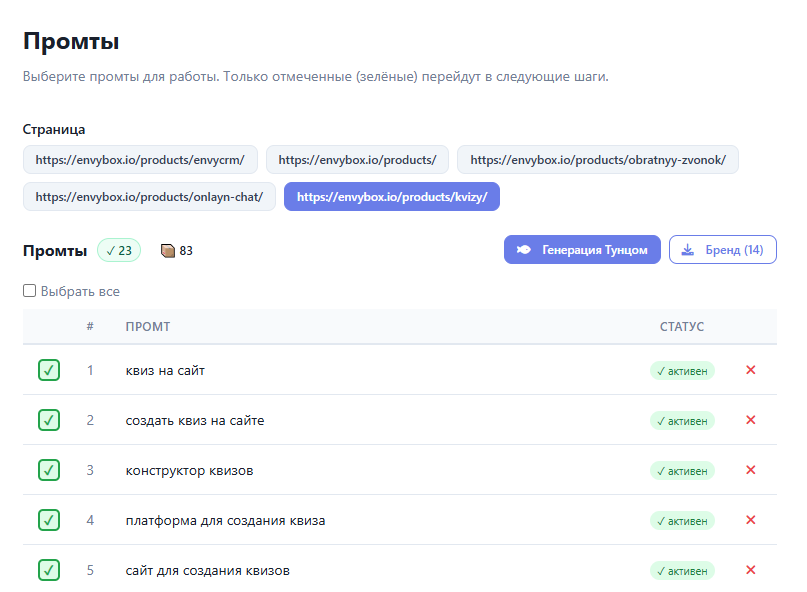Viewport: 807px width, 592px height.
Task: Remove prompt "создать квиз на сайте" via X icon
Action: (751, 420)
